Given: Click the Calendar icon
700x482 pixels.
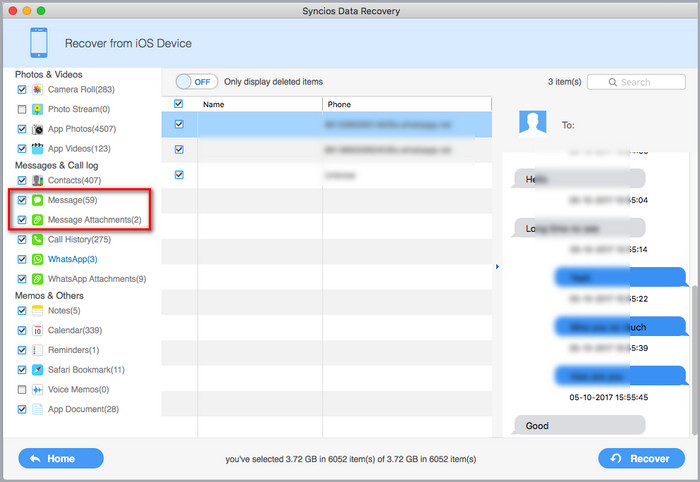Looking at the screenshot, I should pos(38,330).
